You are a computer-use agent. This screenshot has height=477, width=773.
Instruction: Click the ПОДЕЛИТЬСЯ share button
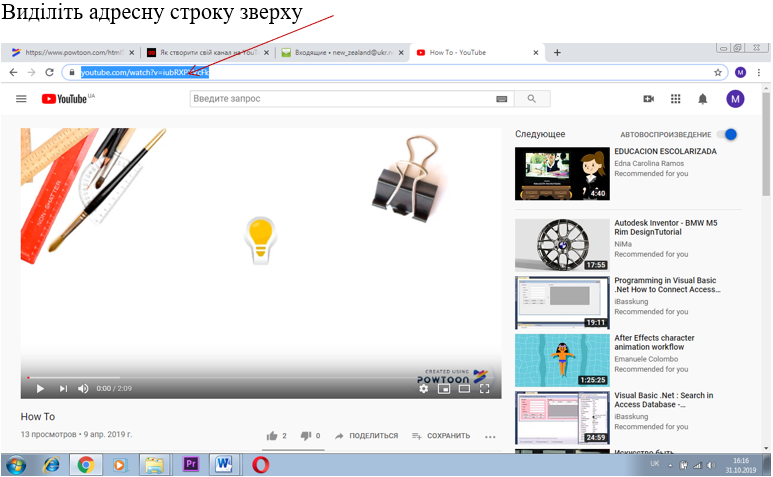(x=366, y=436)
